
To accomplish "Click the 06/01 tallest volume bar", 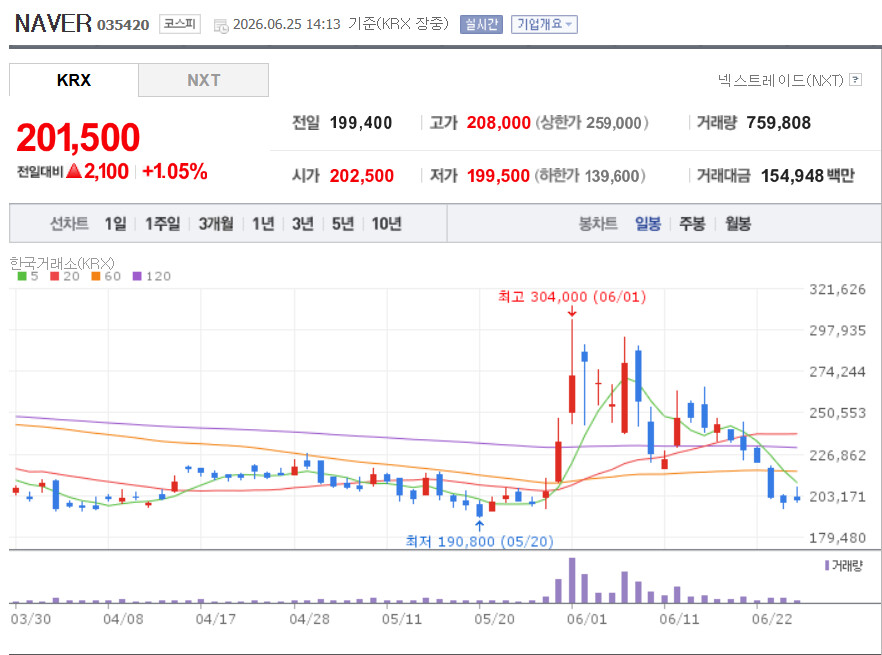I will pos(572,580).
